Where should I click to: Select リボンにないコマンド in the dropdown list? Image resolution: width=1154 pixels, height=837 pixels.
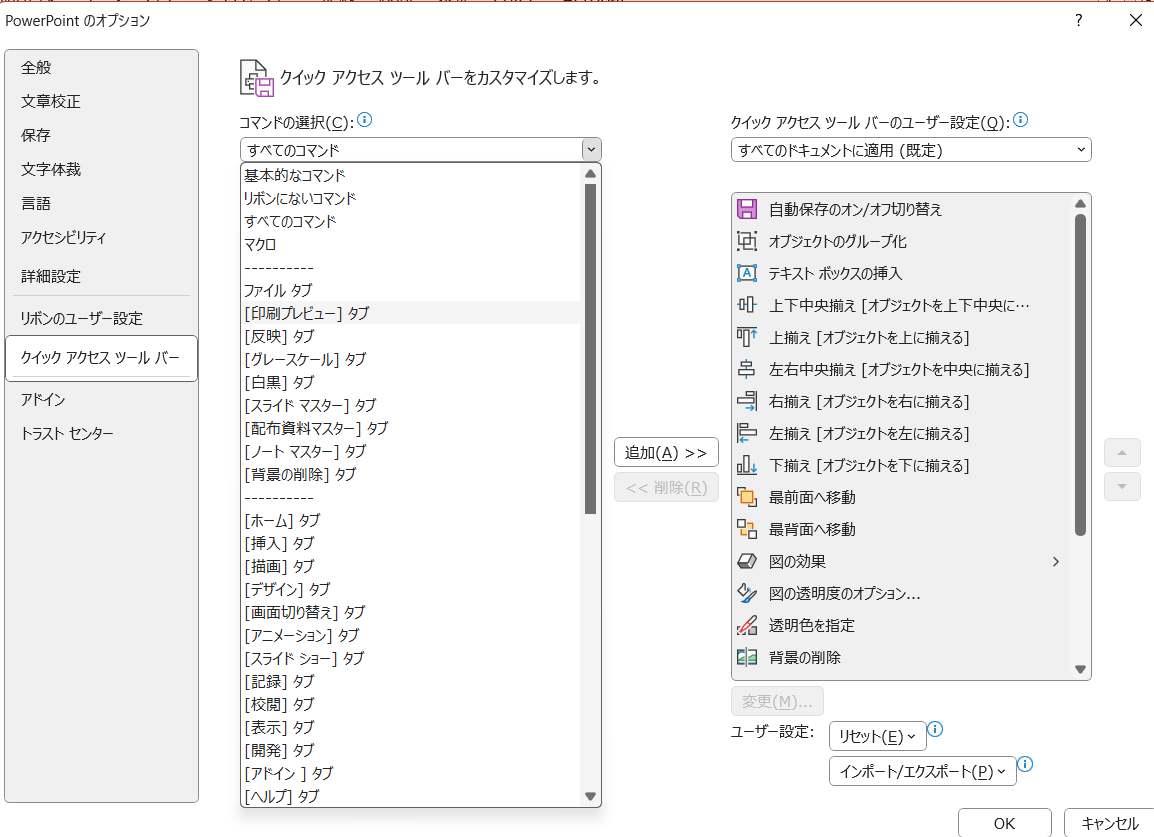pyautogui.click(x=411, y=198)
